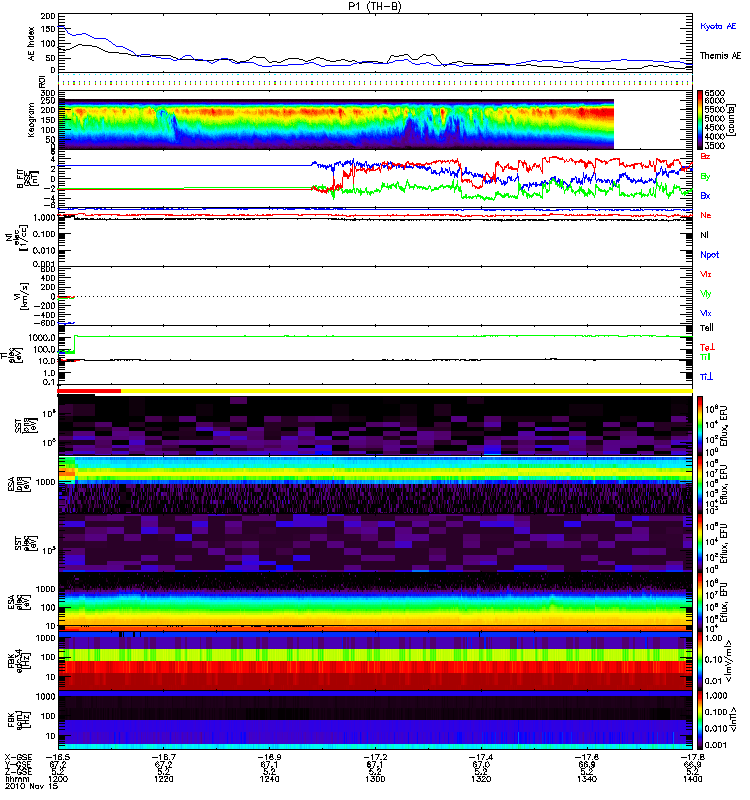This screenshot has height=800, width=750.
Task: Click the blue "Vix" velocity legend label
Action: pos(705,313)
